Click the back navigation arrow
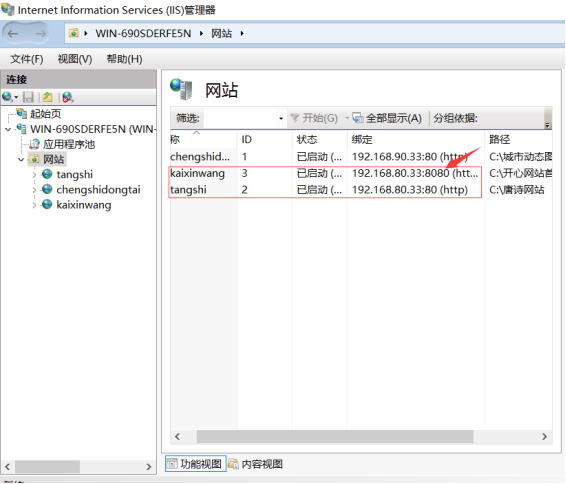The width and height of the screenshot is (566, 484). click(x=13, y=34)
